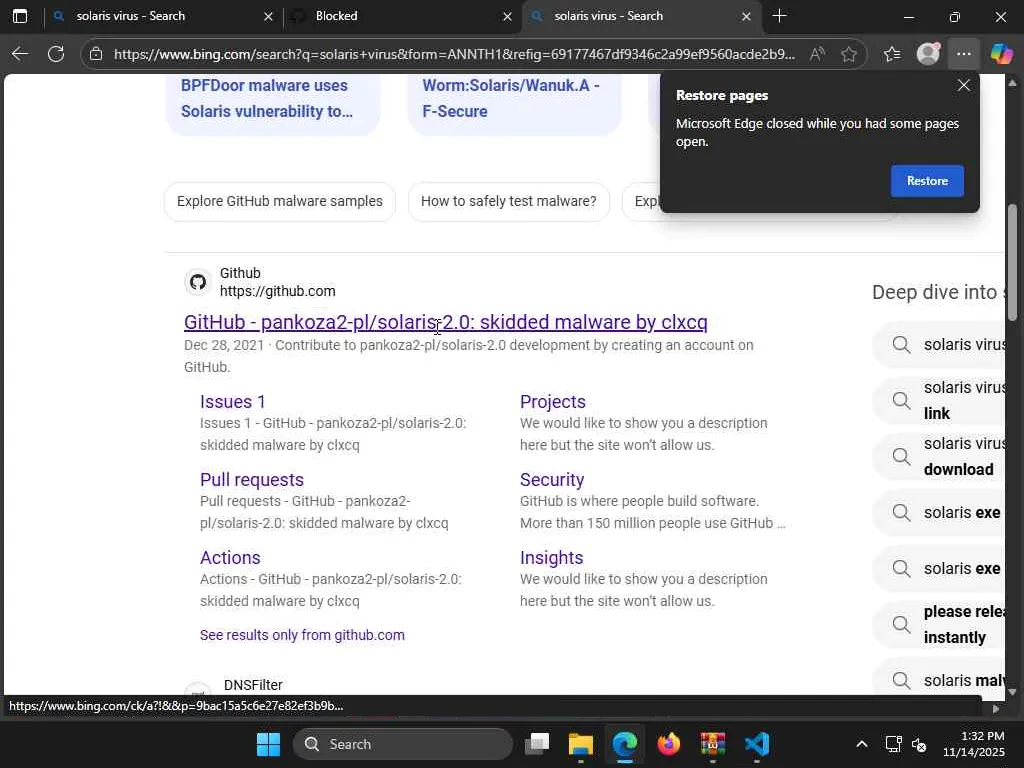Open the Pull requests sublink

coord(252,480)
